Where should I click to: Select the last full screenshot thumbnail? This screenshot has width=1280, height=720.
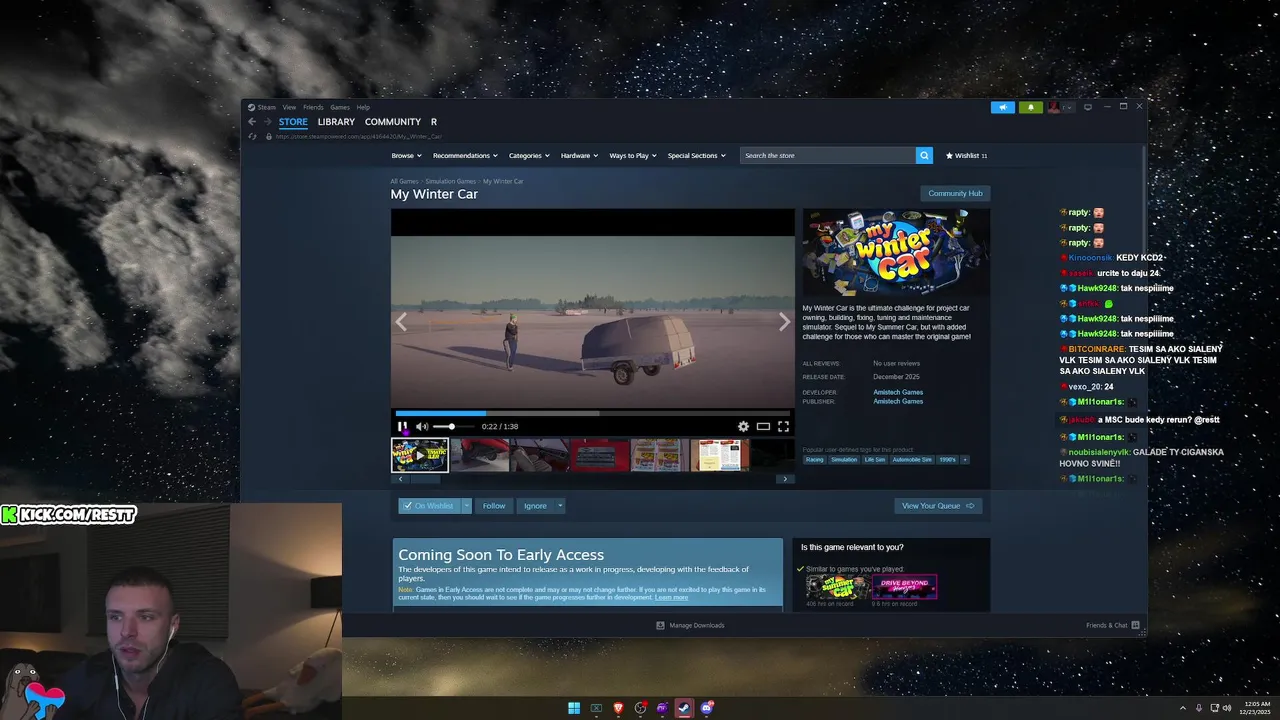point(719,455)
